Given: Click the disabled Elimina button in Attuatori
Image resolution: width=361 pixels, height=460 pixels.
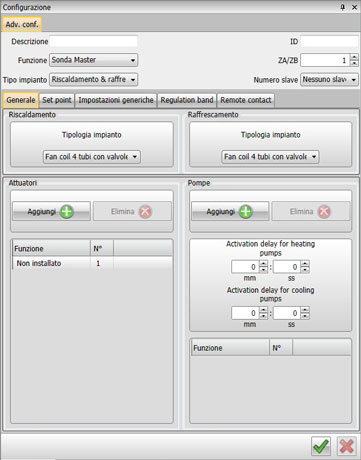Looking at the screenshot, I should click(132, 211).
